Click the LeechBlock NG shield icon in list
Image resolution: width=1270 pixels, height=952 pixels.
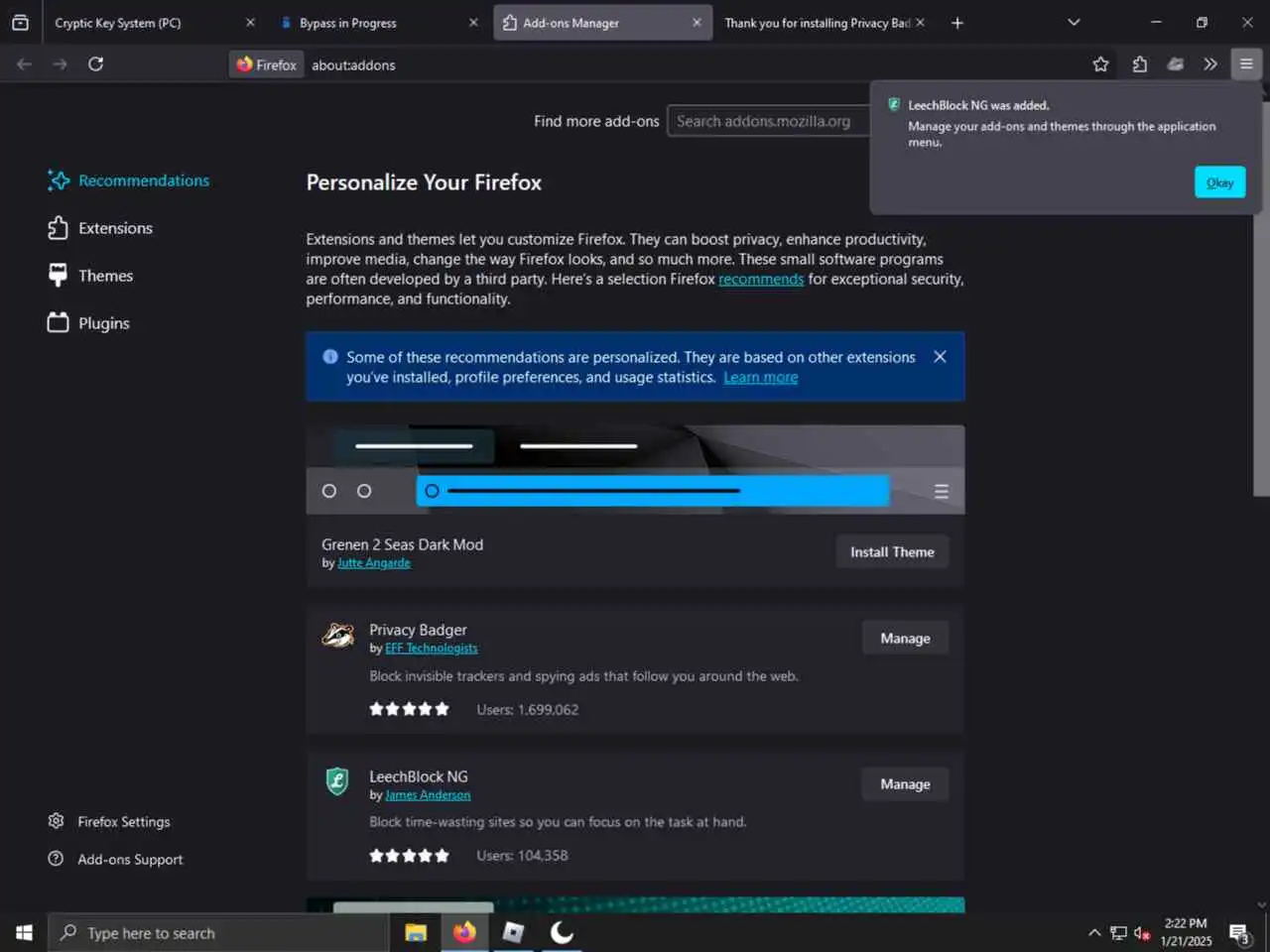click(x=337, y=781)
